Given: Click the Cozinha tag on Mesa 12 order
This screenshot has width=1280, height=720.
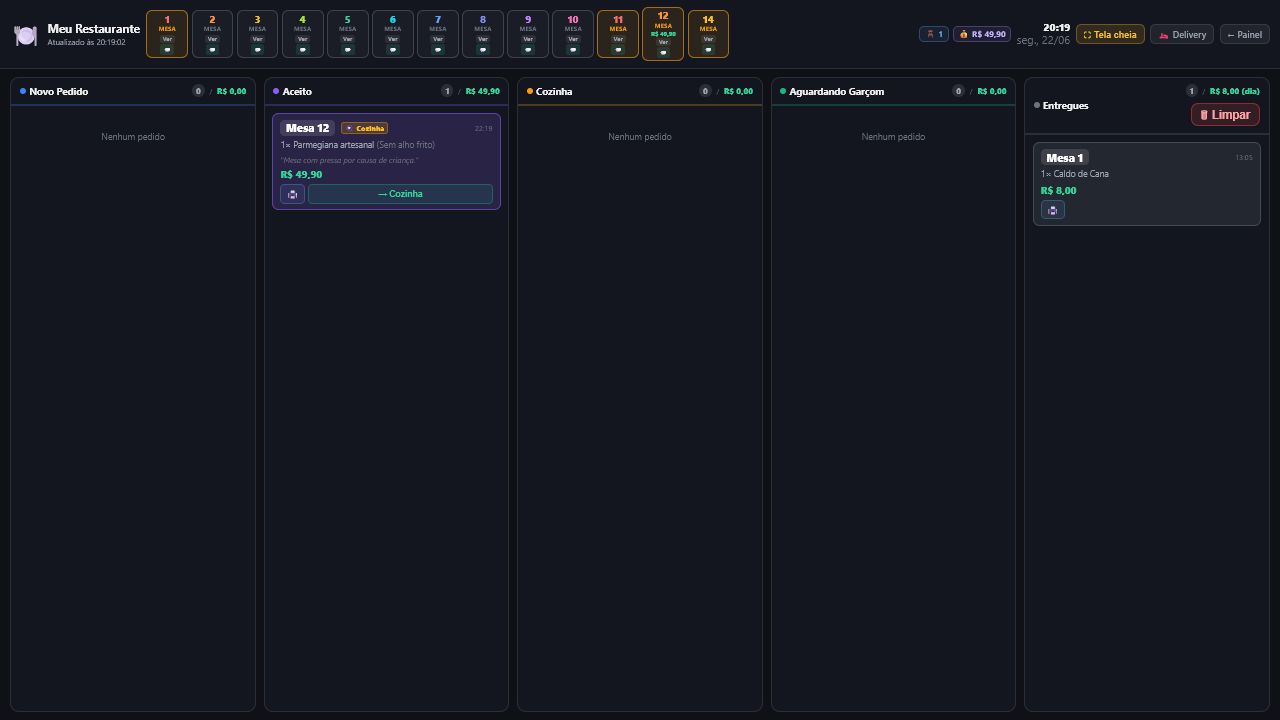Looking at the screenshot, I should coord(364,128).
